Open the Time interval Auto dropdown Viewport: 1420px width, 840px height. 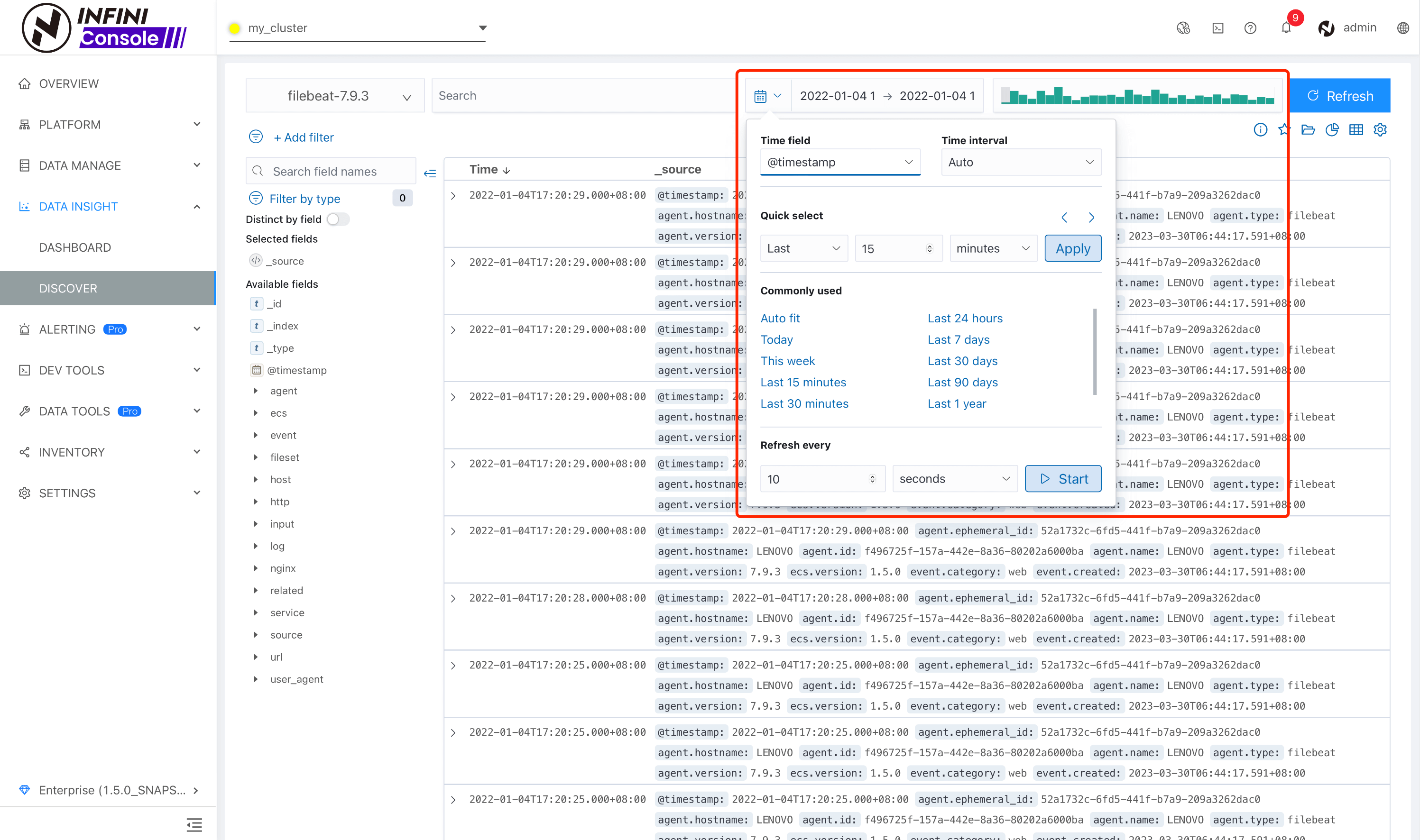pos(1021,163)
